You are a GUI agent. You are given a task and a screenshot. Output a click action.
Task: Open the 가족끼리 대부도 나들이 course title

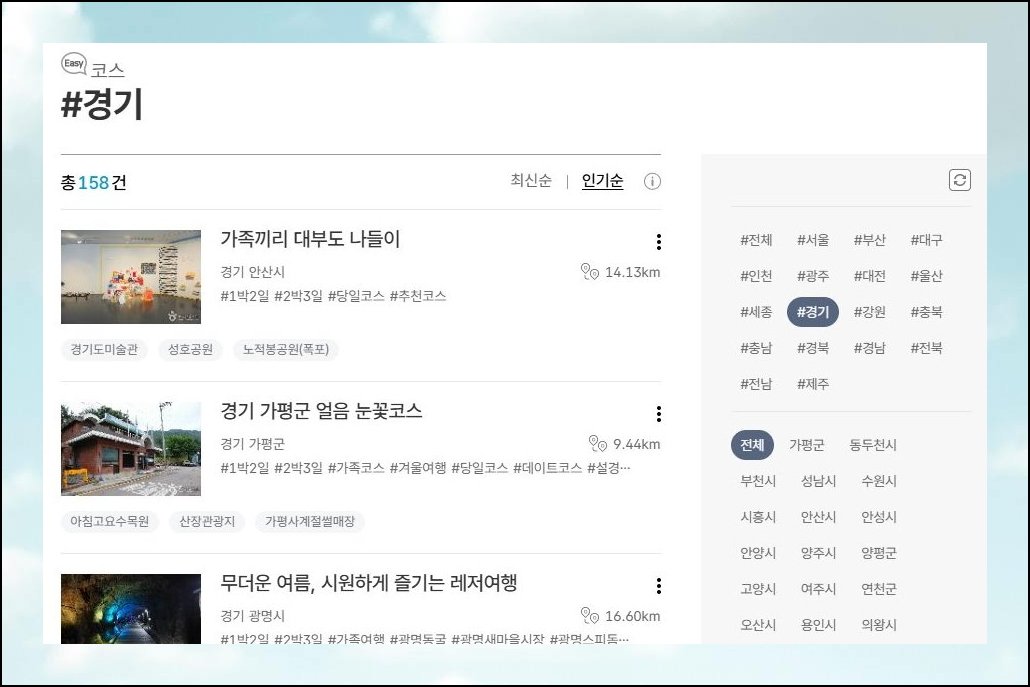310,238
